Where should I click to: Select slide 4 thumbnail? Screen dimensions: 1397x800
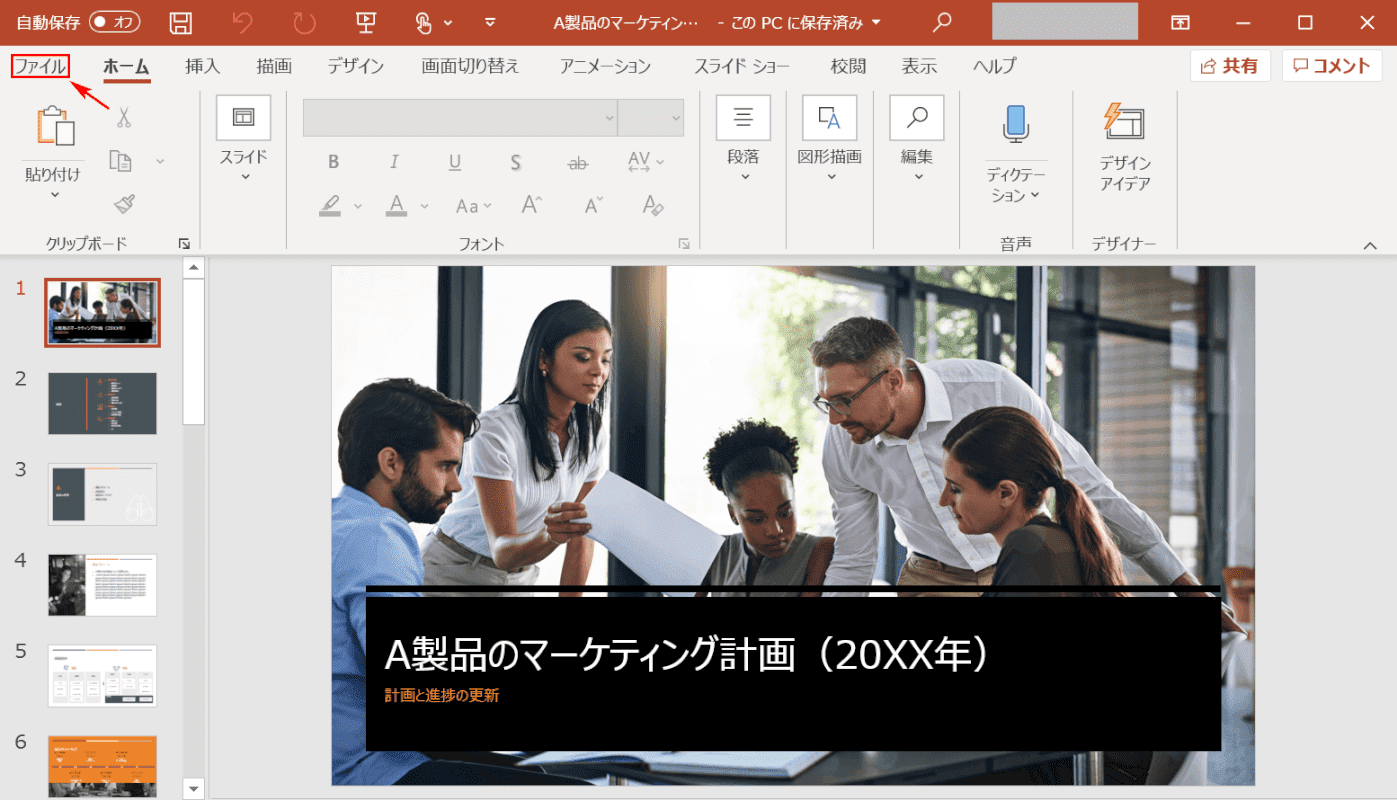click(102, 585)
